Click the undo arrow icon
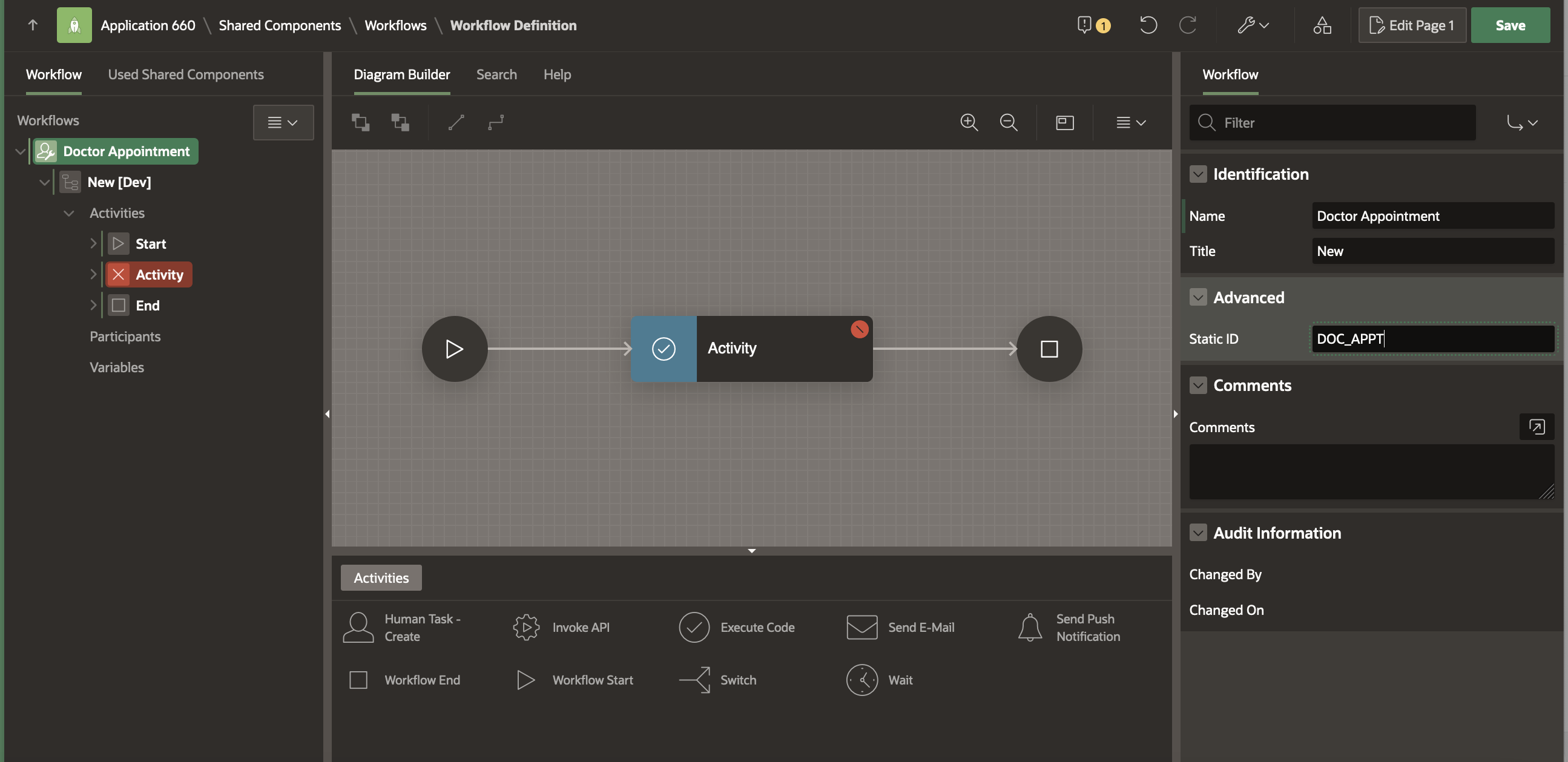The image size is (1568, 762). (1148, 25)
